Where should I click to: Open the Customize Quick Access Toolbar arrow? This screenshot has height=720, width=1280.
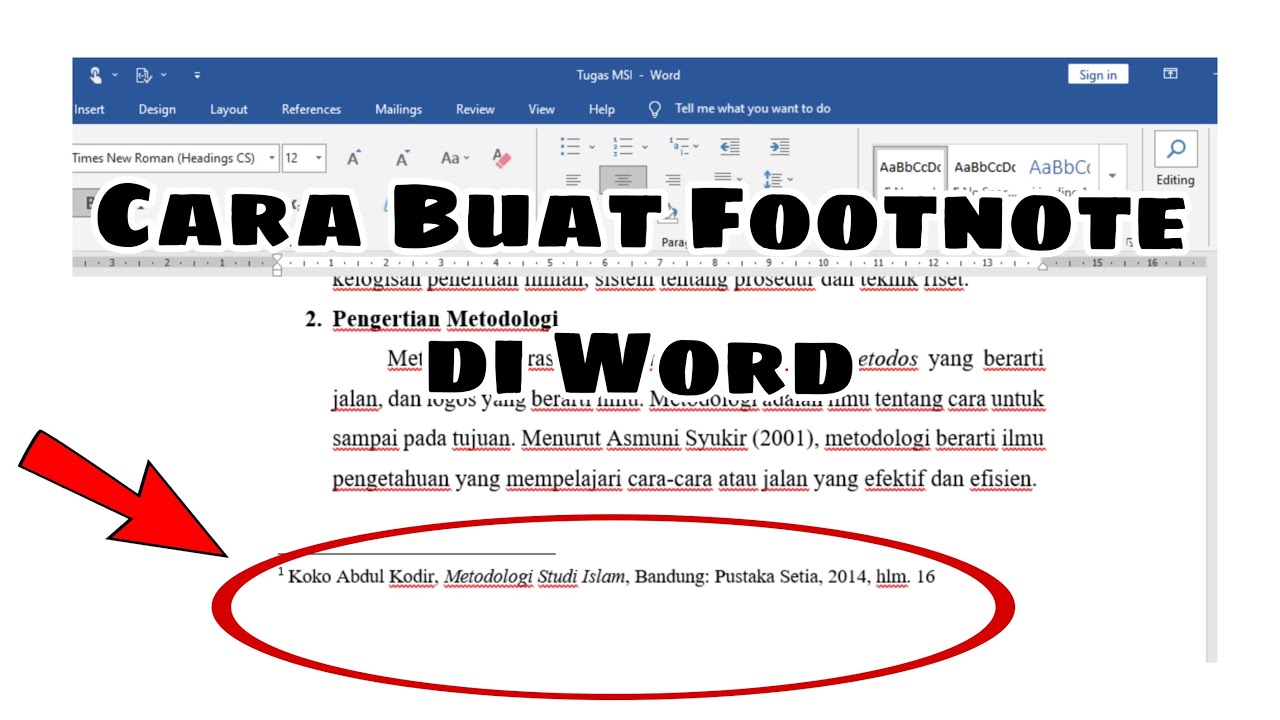(x=197, y=75)
